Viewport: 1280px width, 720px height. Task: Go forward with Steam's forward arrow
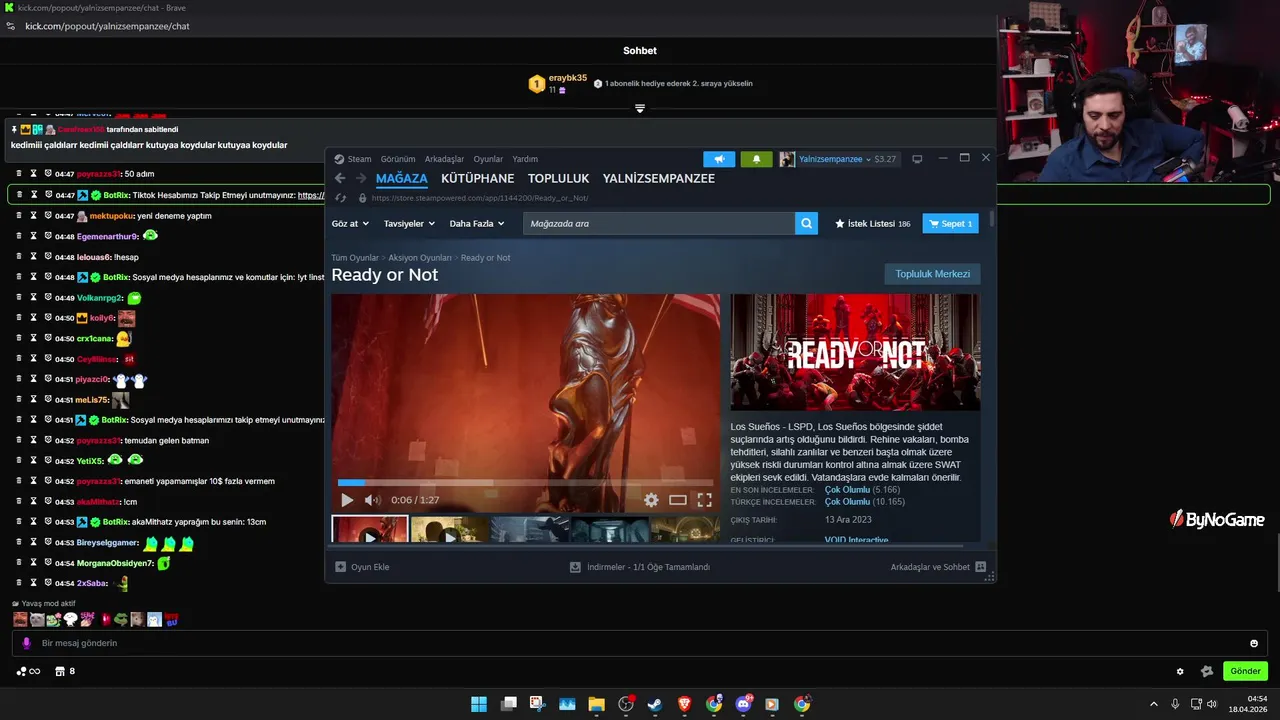tap(360, 178)
